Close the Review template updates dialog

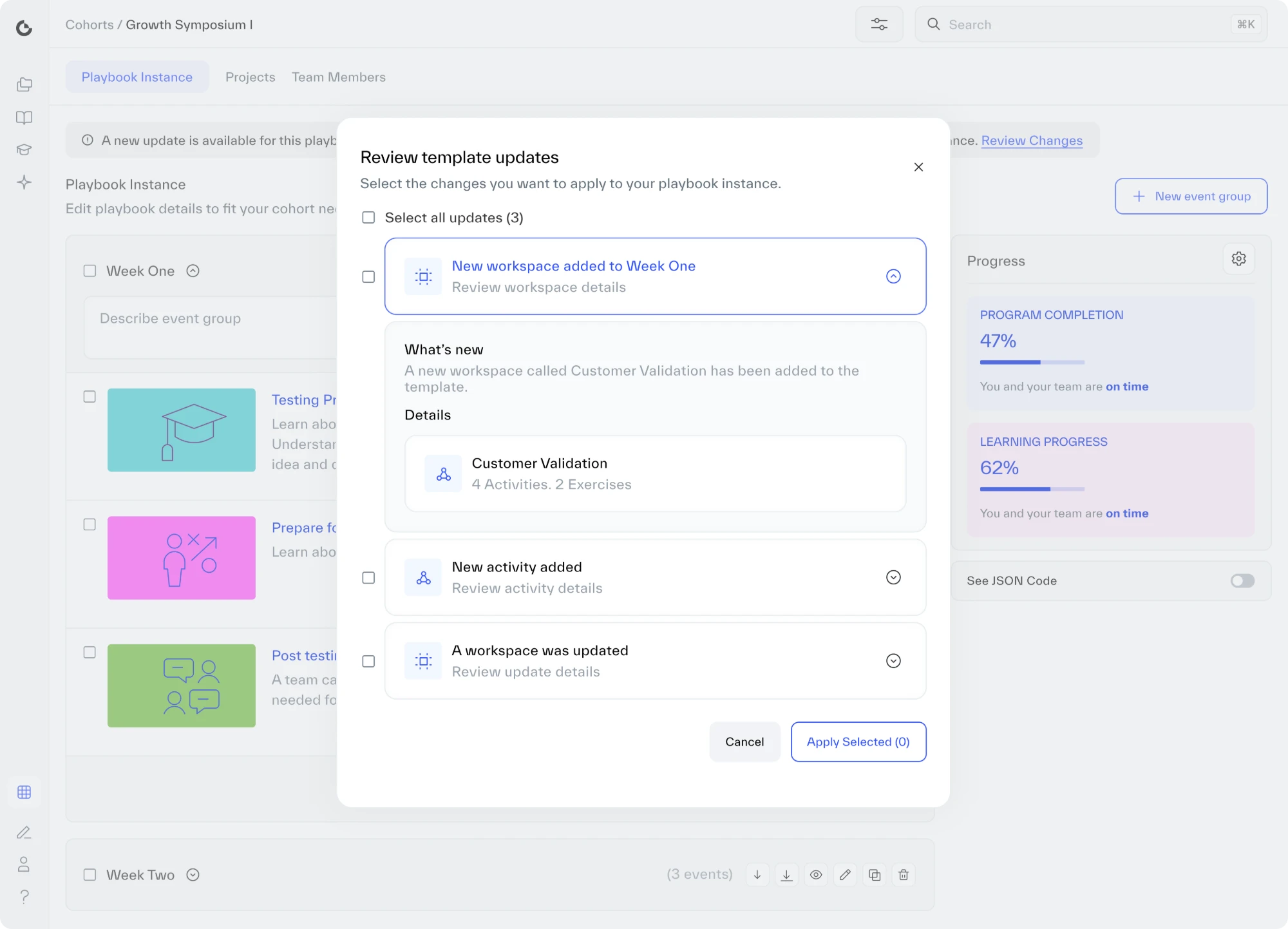(918, 167)
